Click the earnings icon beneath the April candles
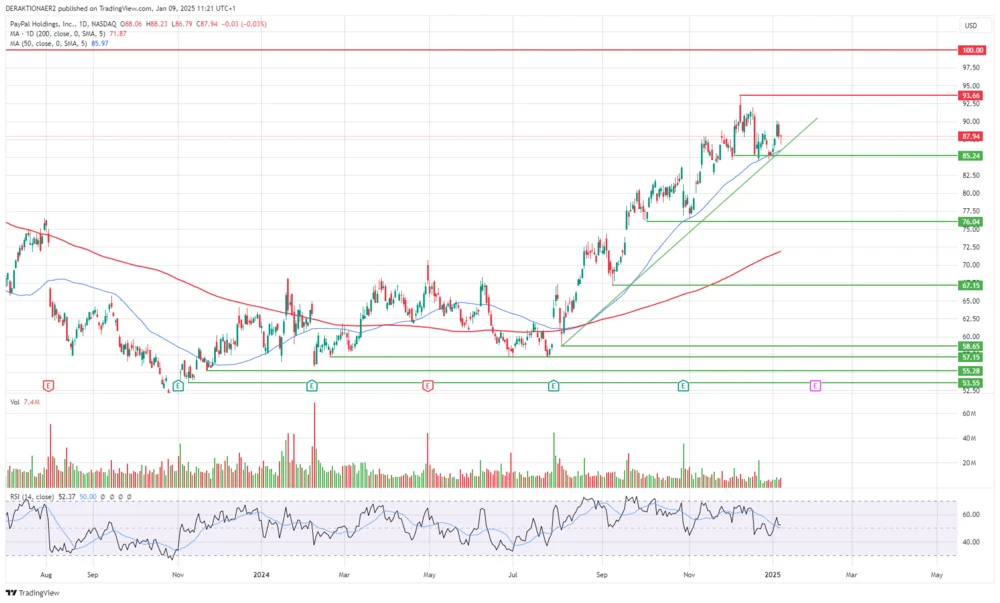The height and width of the screenshot is (603, 1000). (428, 384)
